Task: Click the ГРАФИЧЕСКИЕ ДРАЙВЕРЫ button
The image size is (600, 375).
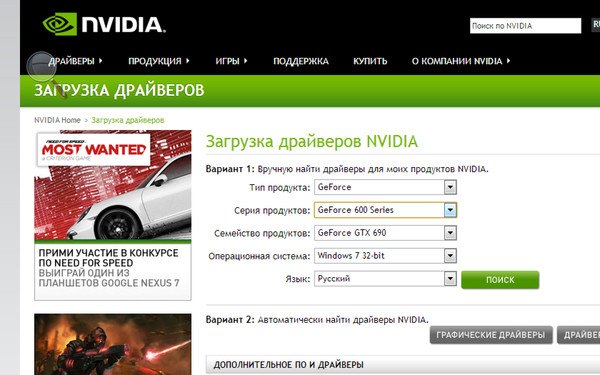Action: (x=491, y=335)
